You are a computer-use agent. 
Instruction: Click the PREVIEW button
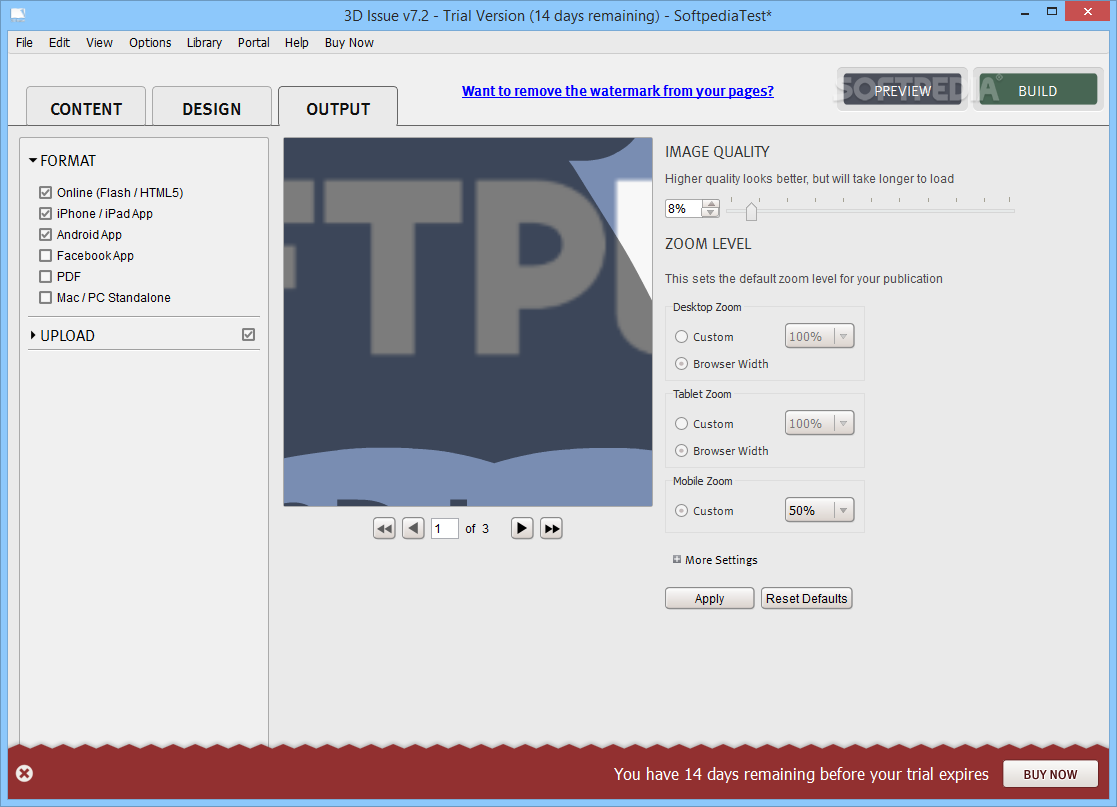pos(902,90)
